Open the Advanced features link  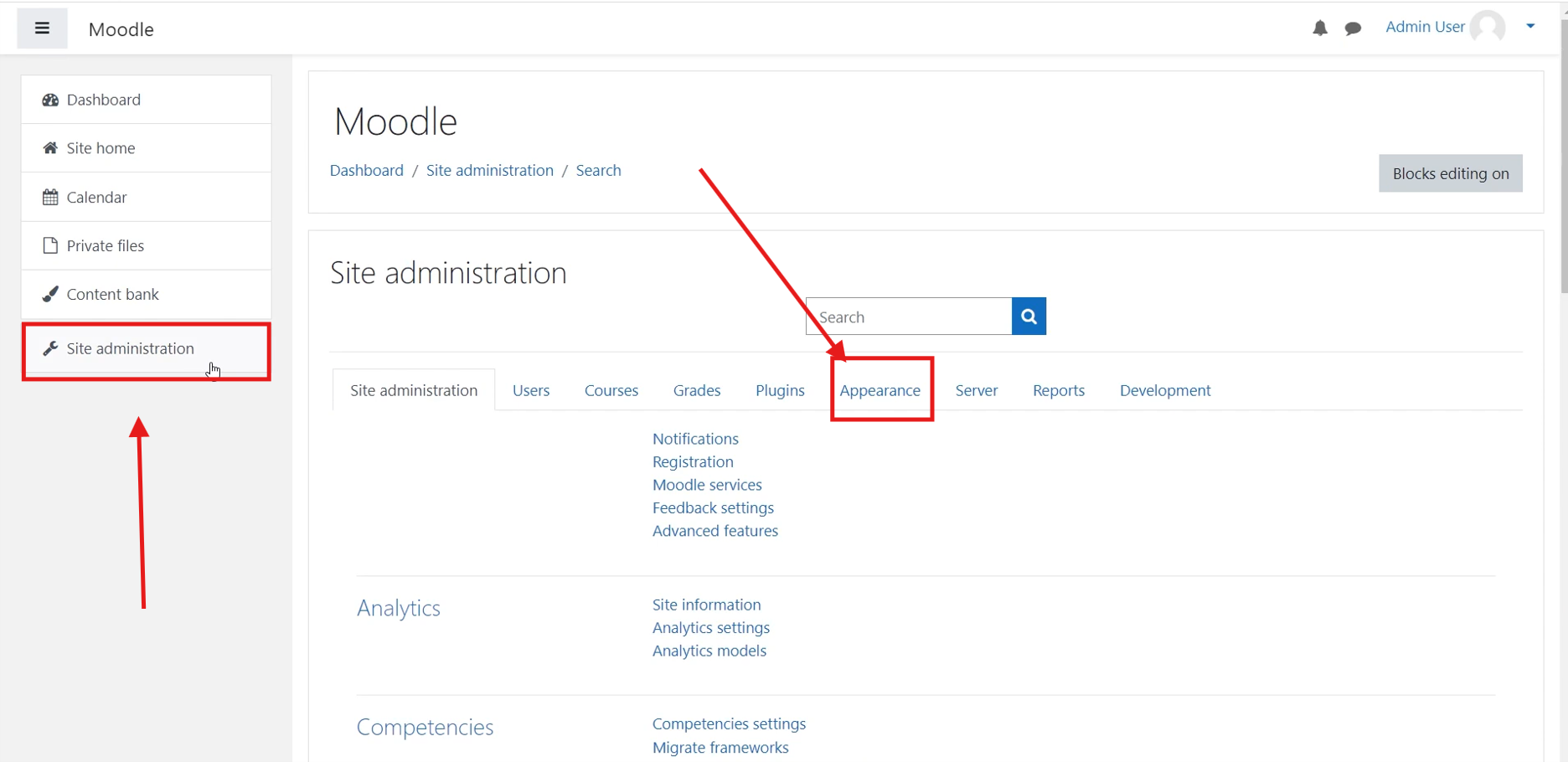click(x=714, y=531)
